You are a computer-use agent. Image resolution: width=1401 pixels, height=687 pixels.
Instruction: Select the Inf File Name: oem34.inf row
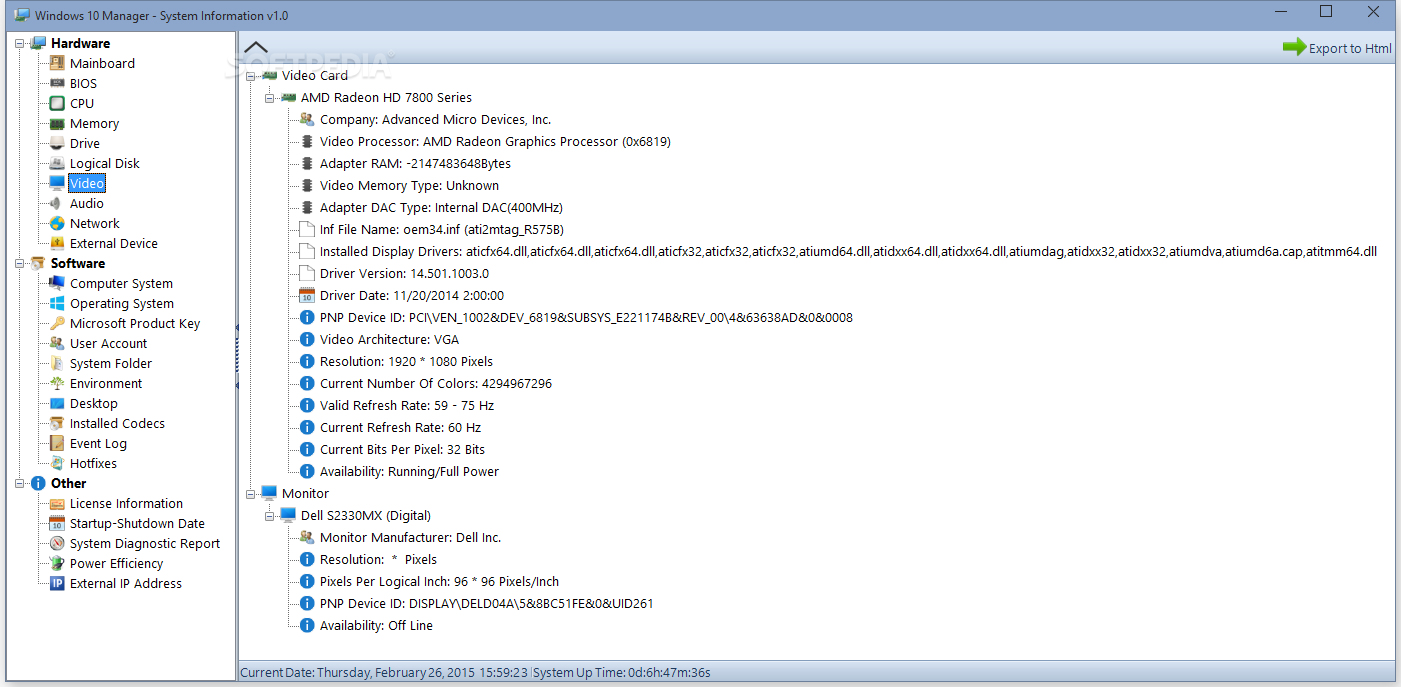pos(443,229)
